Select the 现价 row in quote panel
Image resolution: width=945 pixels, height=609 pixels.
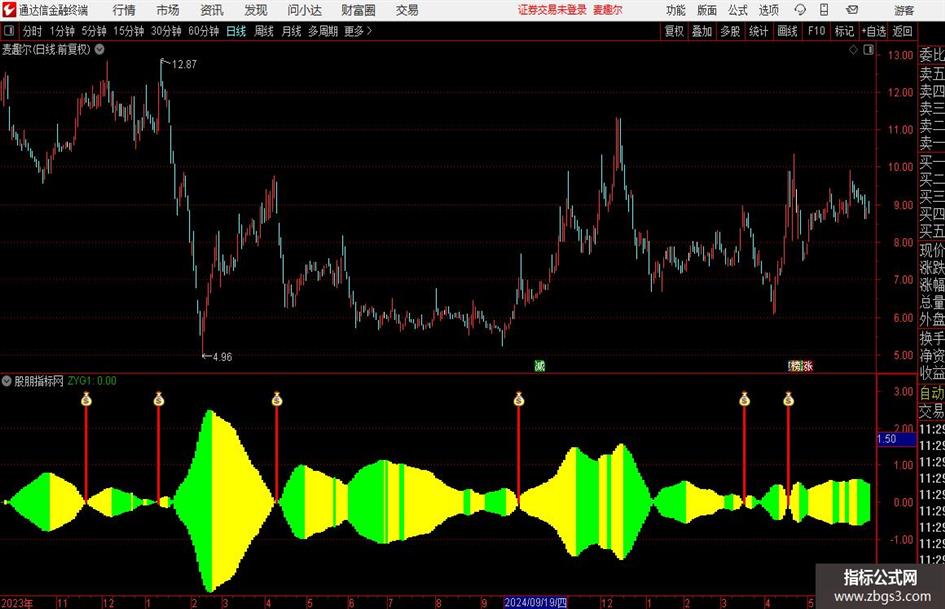pyautogui.click(x=932, y=250)
